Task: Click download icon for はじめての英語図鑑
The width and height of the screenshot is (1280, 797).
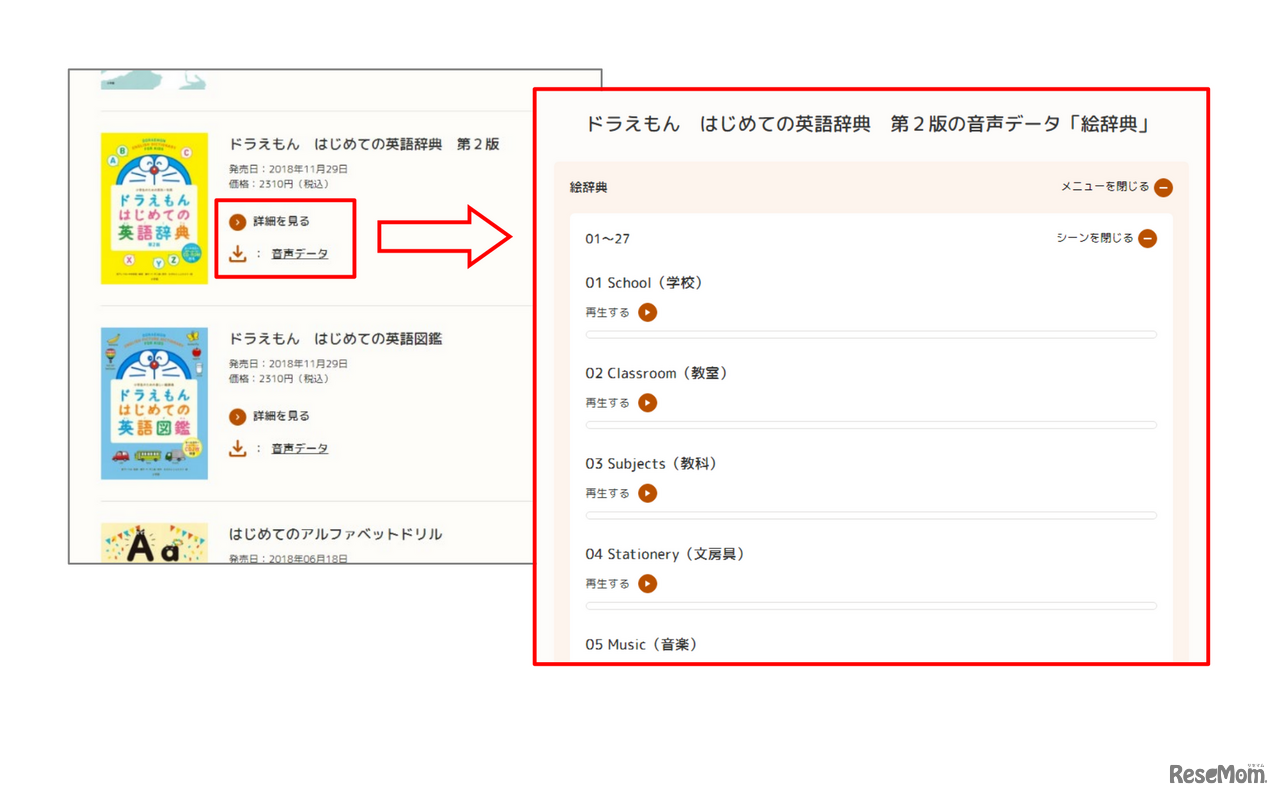Action: pos(237,449)
